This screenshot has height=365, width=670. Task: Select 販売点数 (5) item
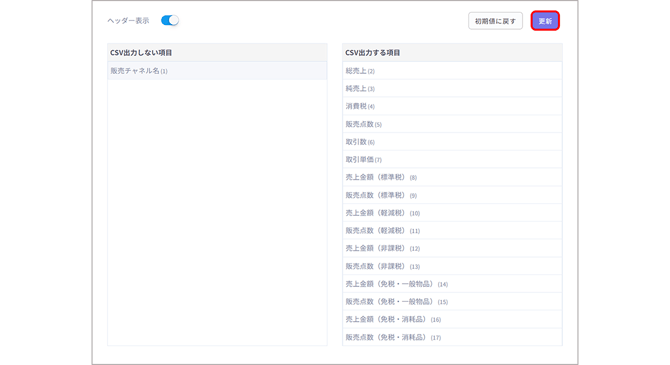tap(452, 124)
